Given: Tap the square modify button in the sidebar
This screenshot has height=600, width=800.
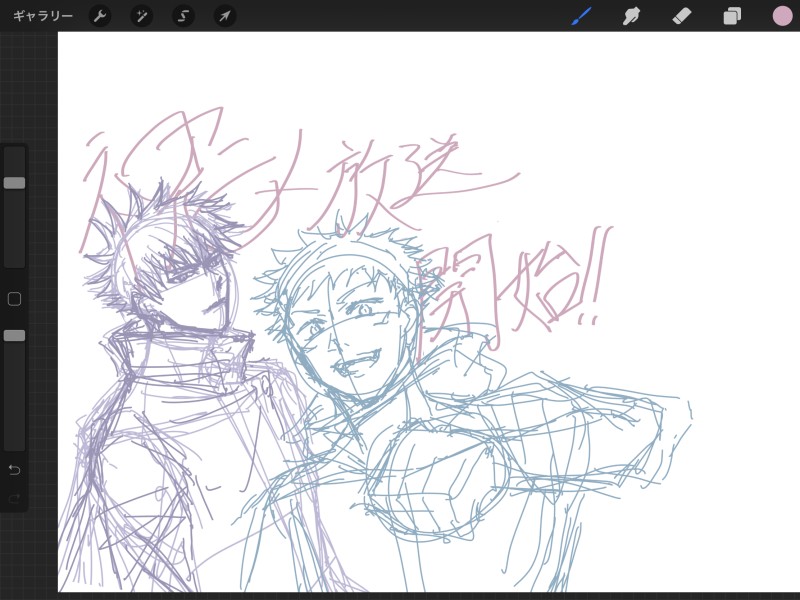Looking at the screenshot, I should click(14, 299).
